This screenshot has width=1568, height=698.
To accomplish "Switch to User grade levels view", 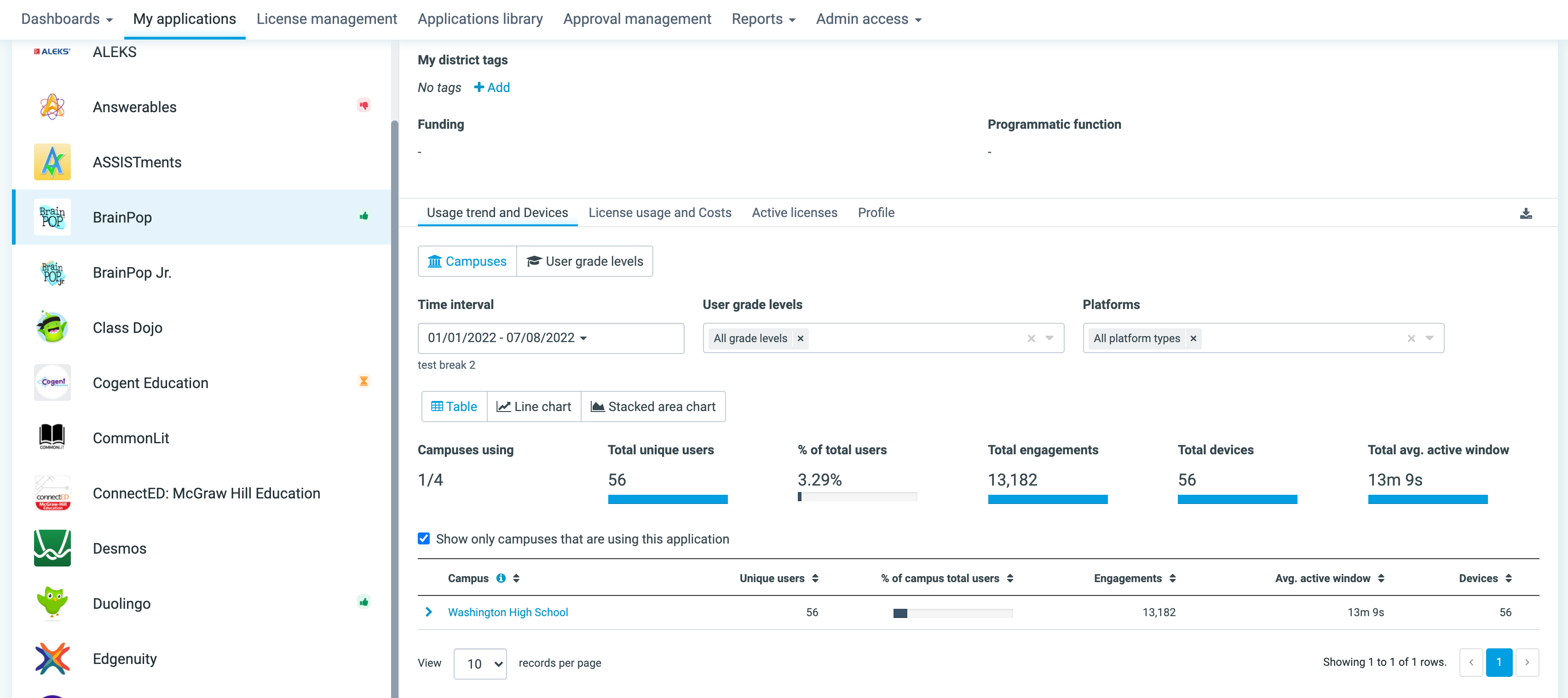I will (584, 261).
